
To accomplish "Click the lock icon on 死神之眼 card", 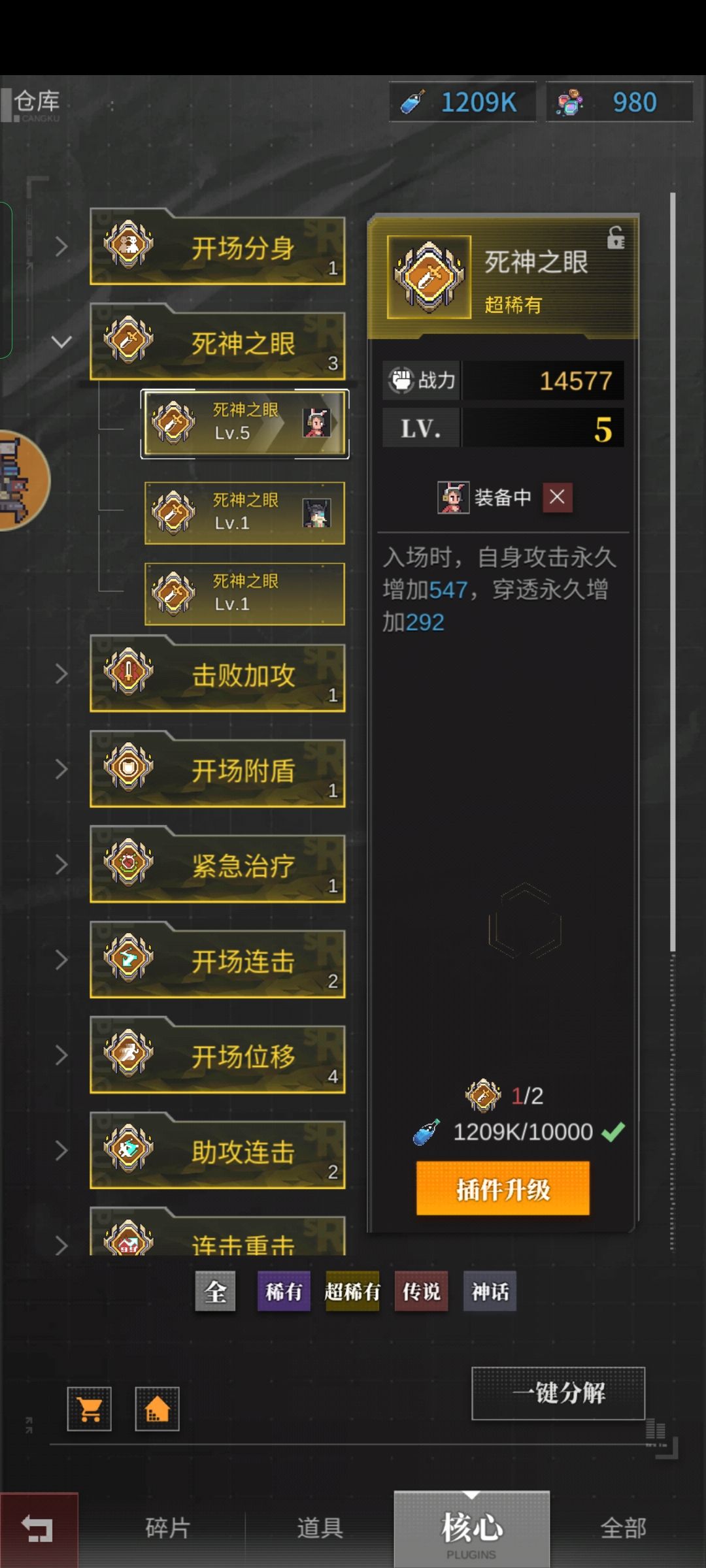I will [x=616, y=237].
